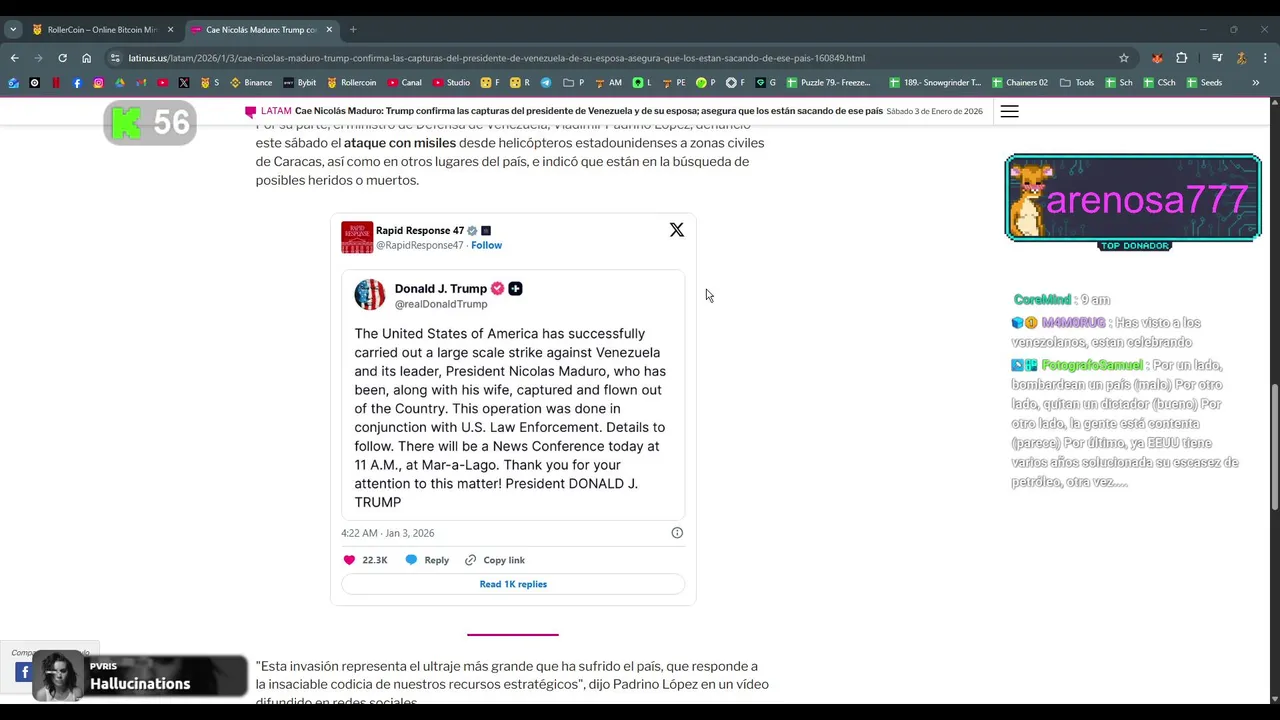Open the tweet info circle icon
This screenshot has height=720, width=1280.
click(x=677, y=533)
